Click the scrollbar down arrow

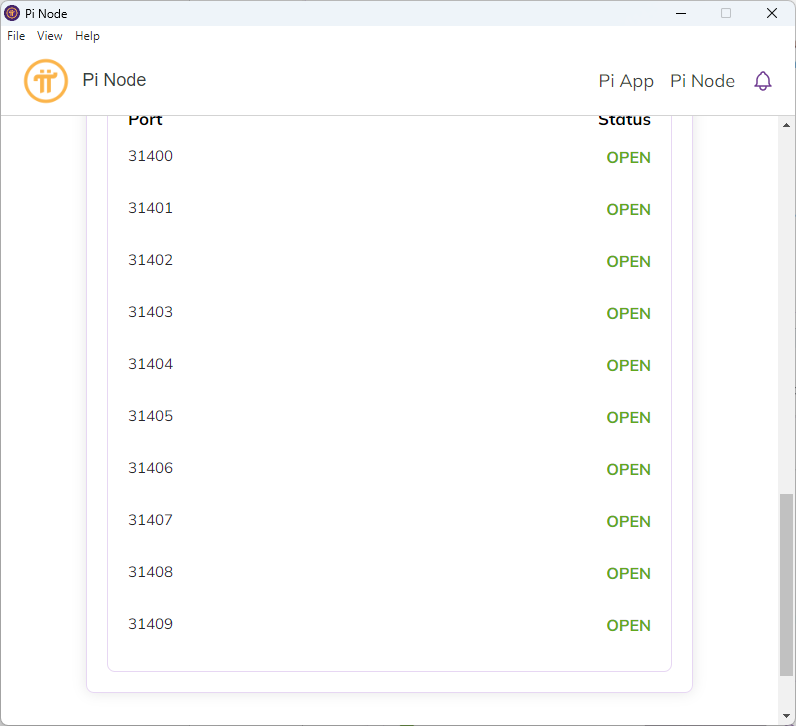click(786, 716)
